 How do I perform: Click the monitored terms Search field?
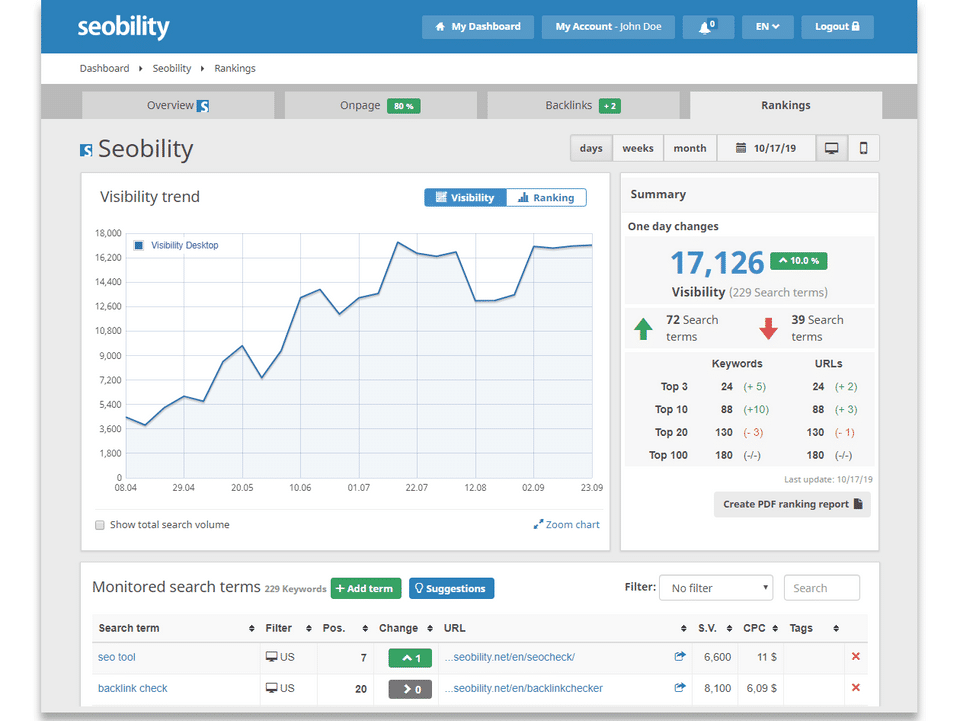822,588
